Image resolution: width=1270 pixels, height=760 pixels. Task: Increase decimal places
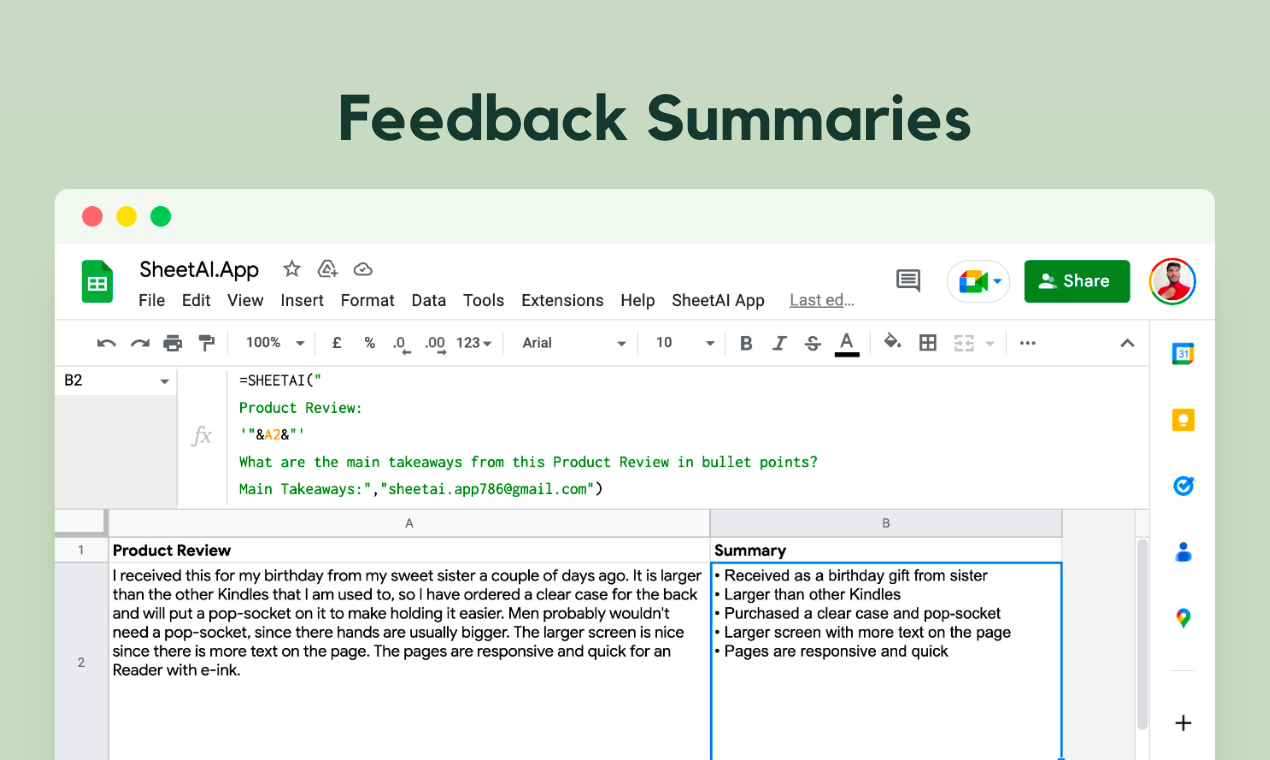pyautogui.click(x=435, y=343)
